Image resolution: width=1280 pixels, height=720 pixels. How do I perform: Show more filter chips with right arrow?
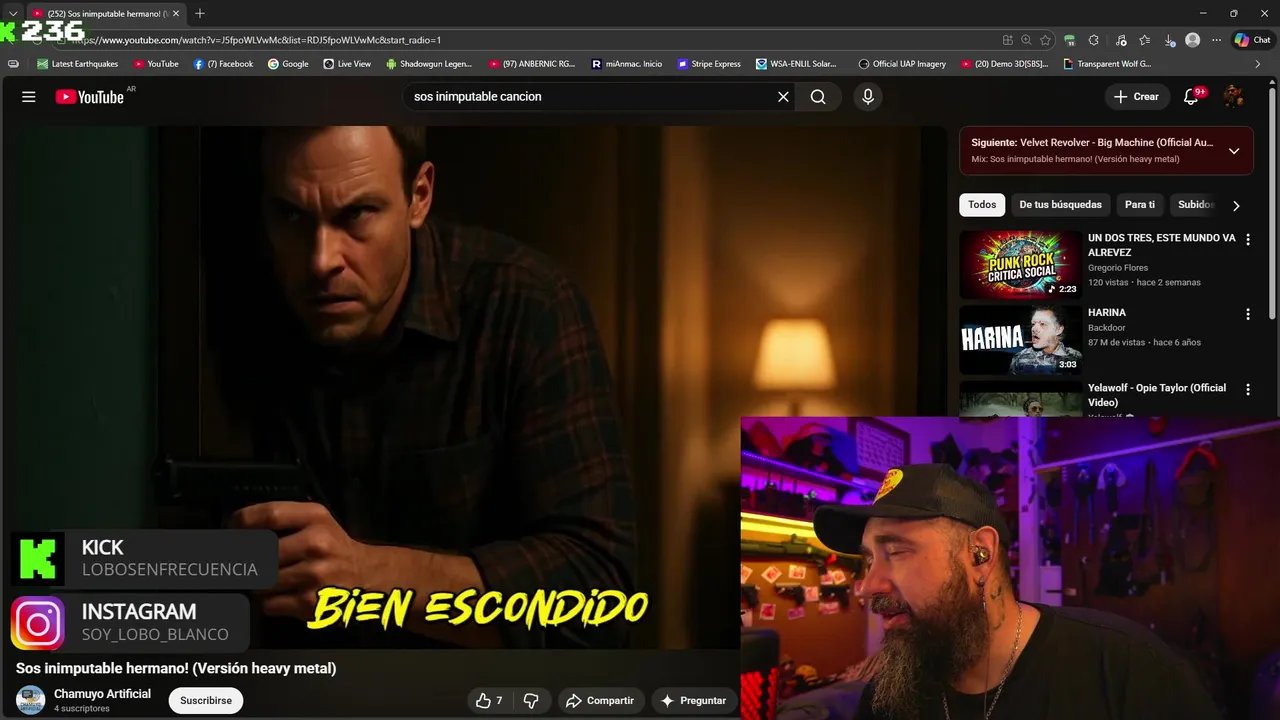click(1236, 205)
